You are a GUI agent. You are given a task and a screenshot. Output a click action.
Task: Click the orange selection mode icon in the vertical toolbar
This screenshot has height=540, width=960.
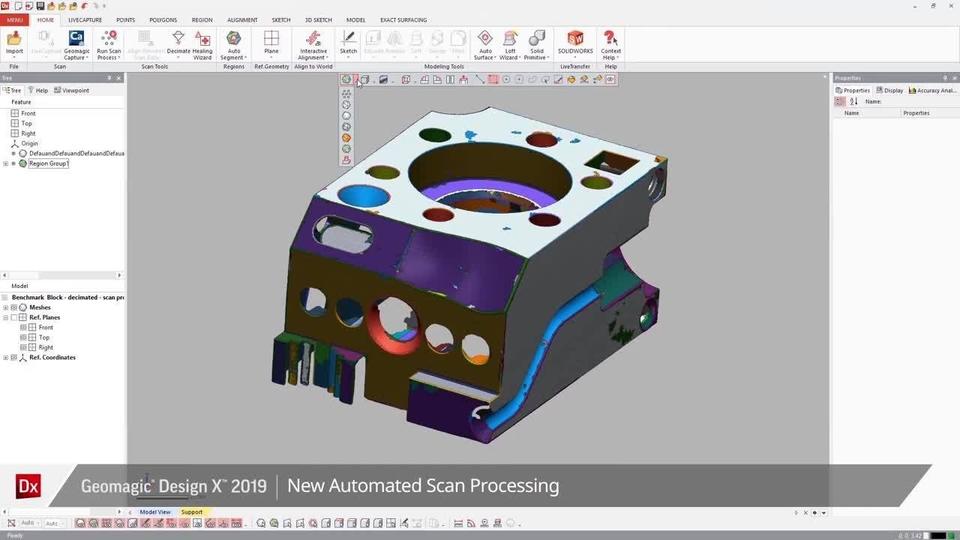coord(346,138)
